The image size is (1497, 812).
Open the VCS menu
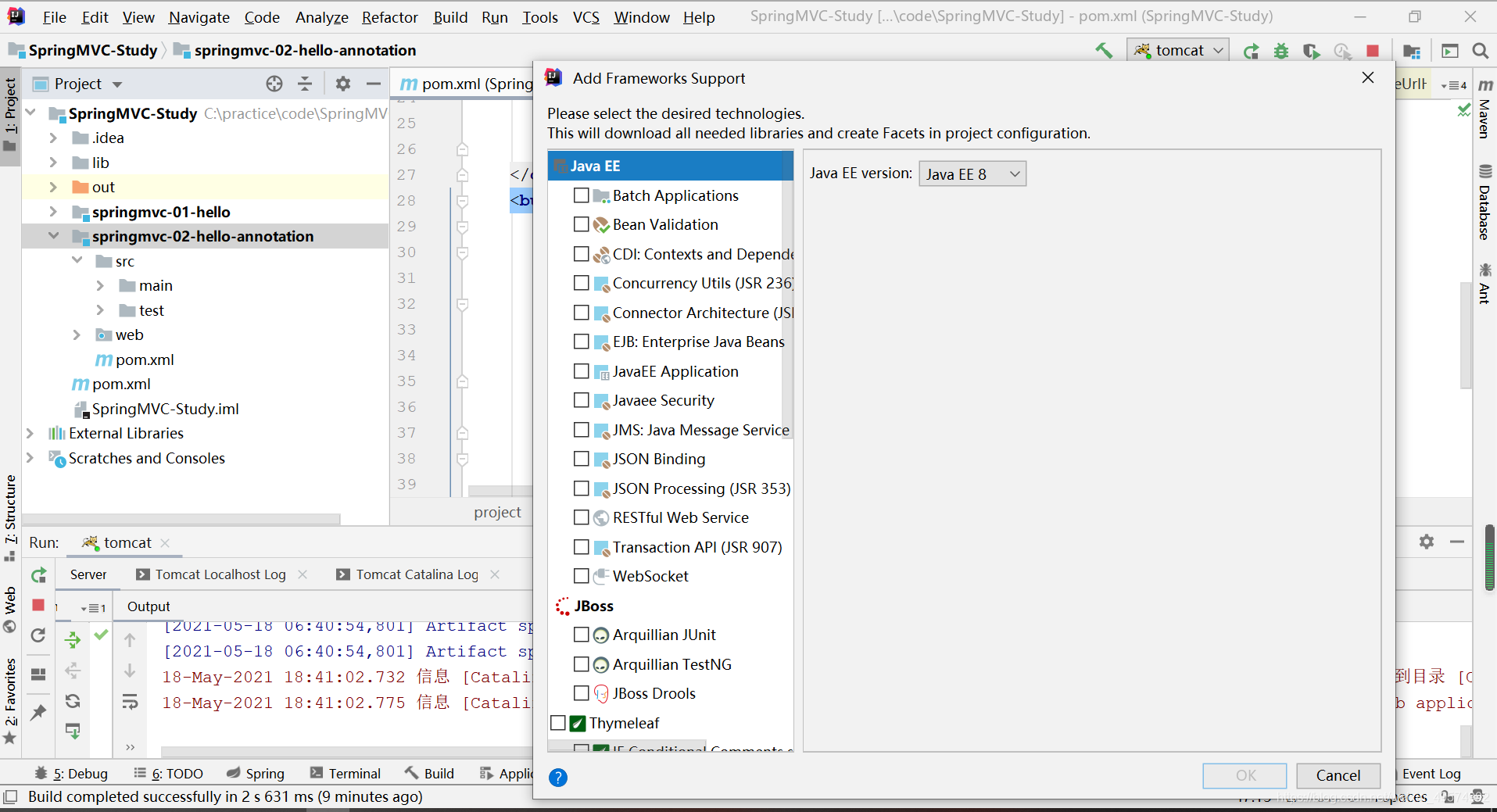[x=586, y=17]
